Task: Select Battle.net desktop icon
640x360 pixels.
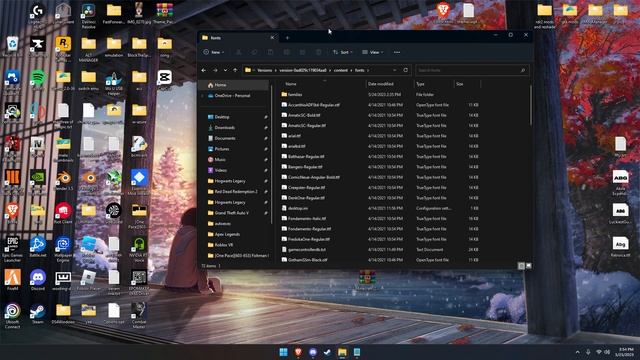Action: click(x=38, y=247)
